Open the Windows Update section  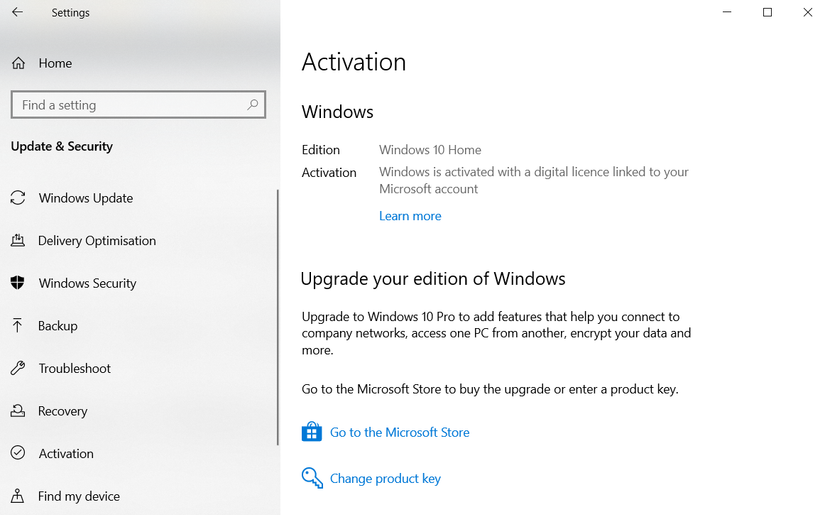(x=85, y=198)
